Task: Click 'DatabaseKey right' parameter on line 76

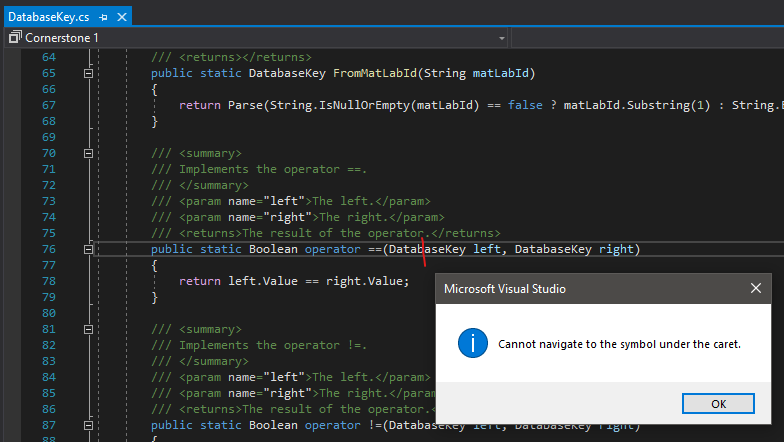Action: tap(574, 250)
